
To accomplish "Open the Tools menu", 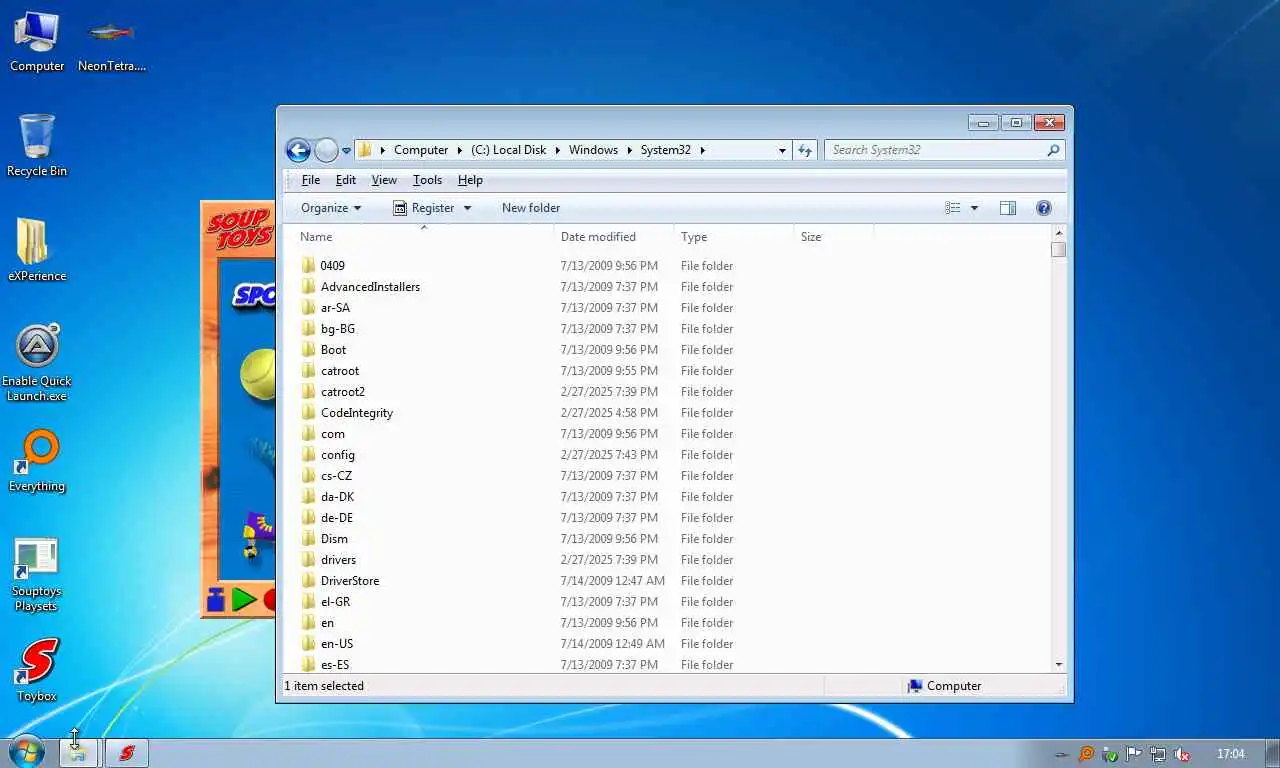I will click(x=427, y=180).
